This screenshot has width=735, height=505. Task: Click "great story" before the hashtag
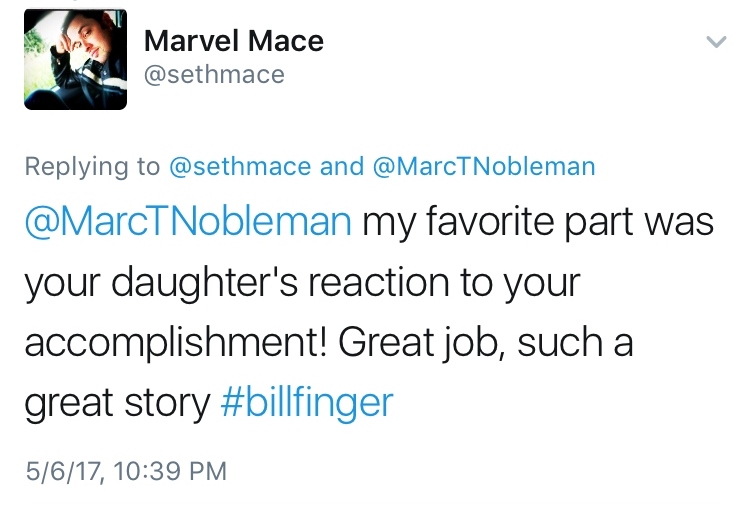pos(116,403)
